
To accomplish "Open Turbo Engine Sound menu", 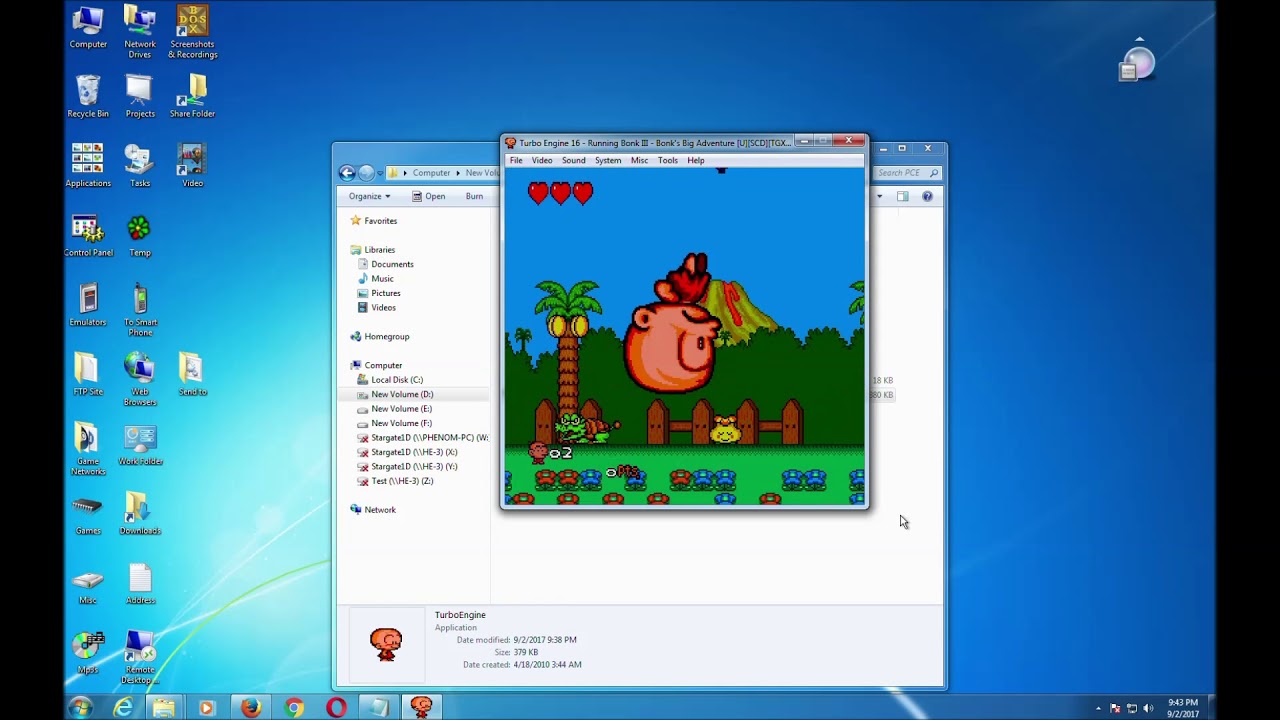I will (x=574, y=160).
